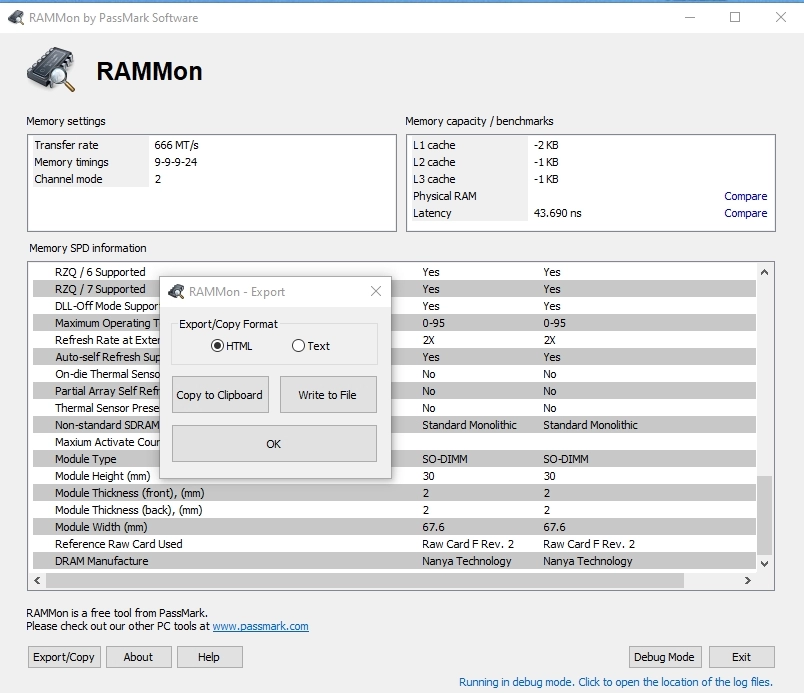Select the Text export format
Viewport: 804px width, 693px height.
pyautogui.click(x=298, y=346)
